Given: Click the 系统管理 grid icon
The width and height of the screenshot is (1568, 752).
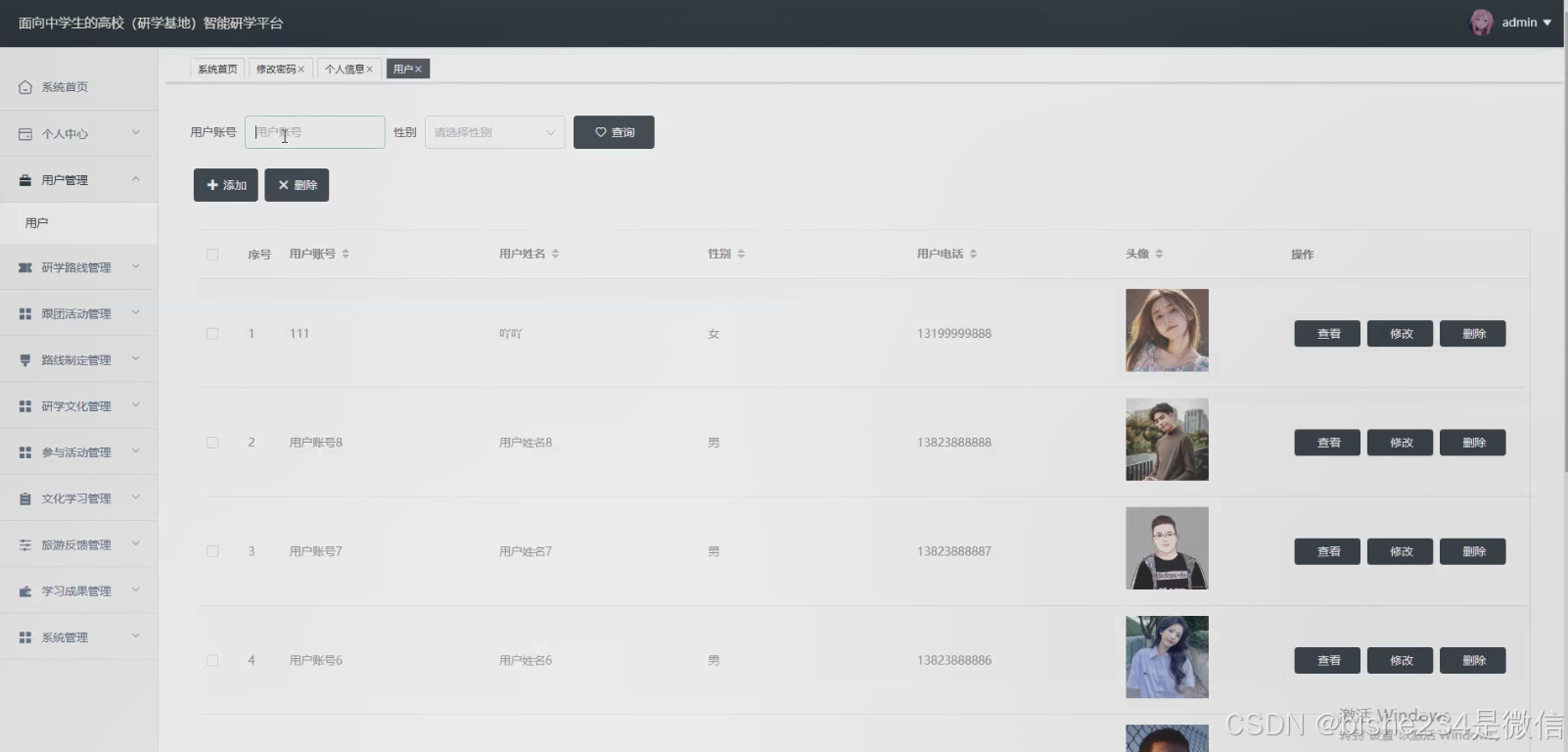Looking at the screenshot, I should coord(25,637).
